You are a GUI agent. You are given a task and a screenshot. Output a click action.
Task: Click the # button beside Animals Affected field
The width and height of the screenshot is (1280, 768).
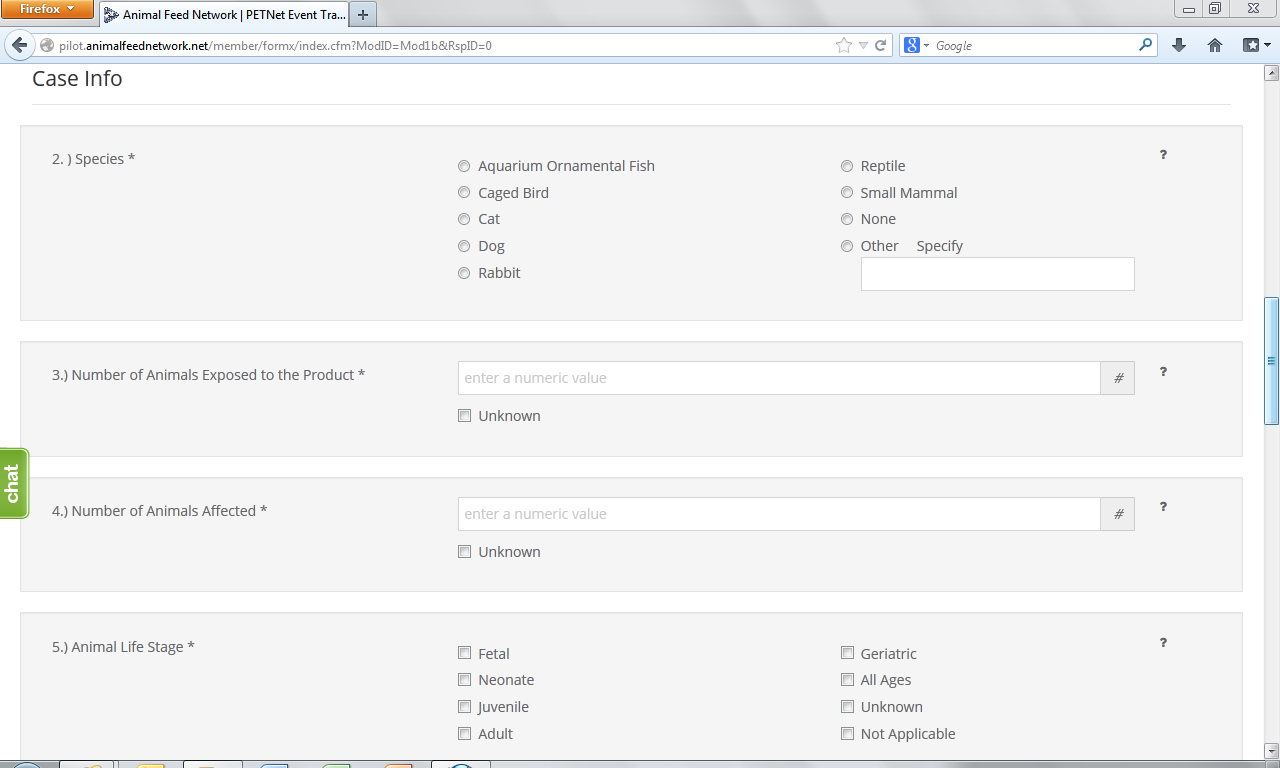point(1118,514)
